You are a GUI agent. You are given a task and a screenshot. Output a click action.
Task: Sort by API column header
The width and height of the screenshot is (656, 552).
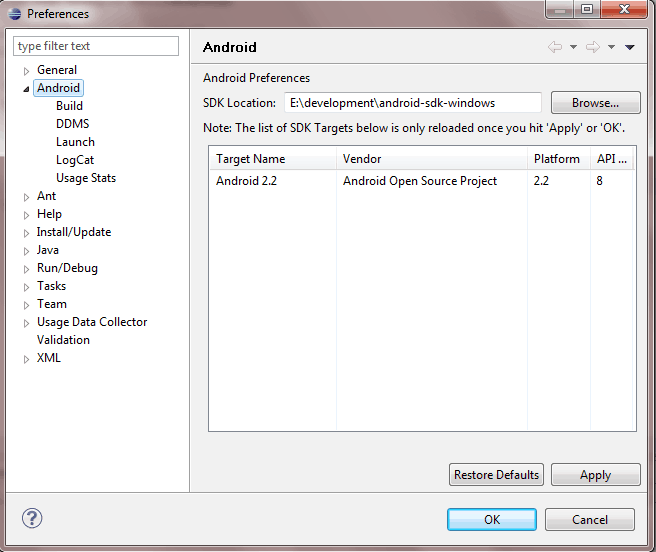pyautogui.click(x=612, y=159)
